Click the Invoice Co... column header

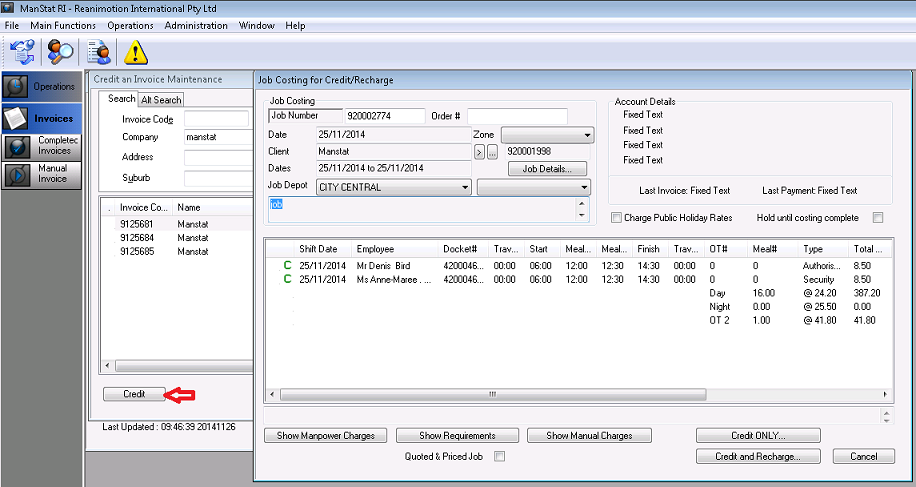point(144,208)
